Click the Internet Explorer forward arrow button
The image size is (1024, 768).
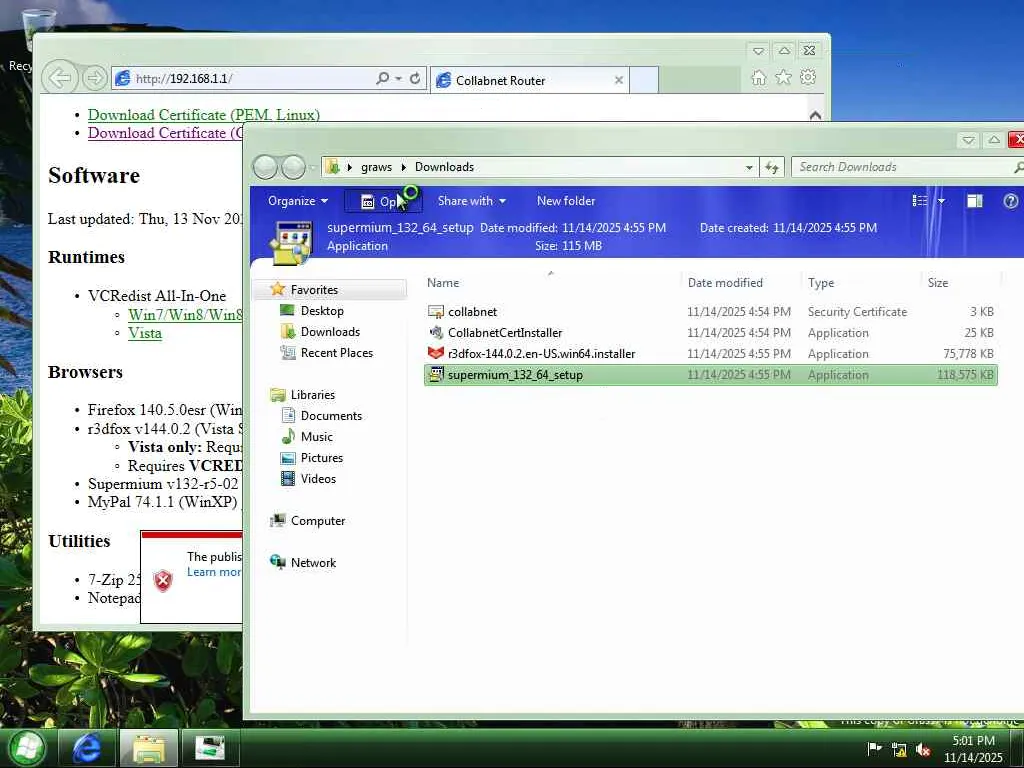pyautogui.click(x=95, y=78)
